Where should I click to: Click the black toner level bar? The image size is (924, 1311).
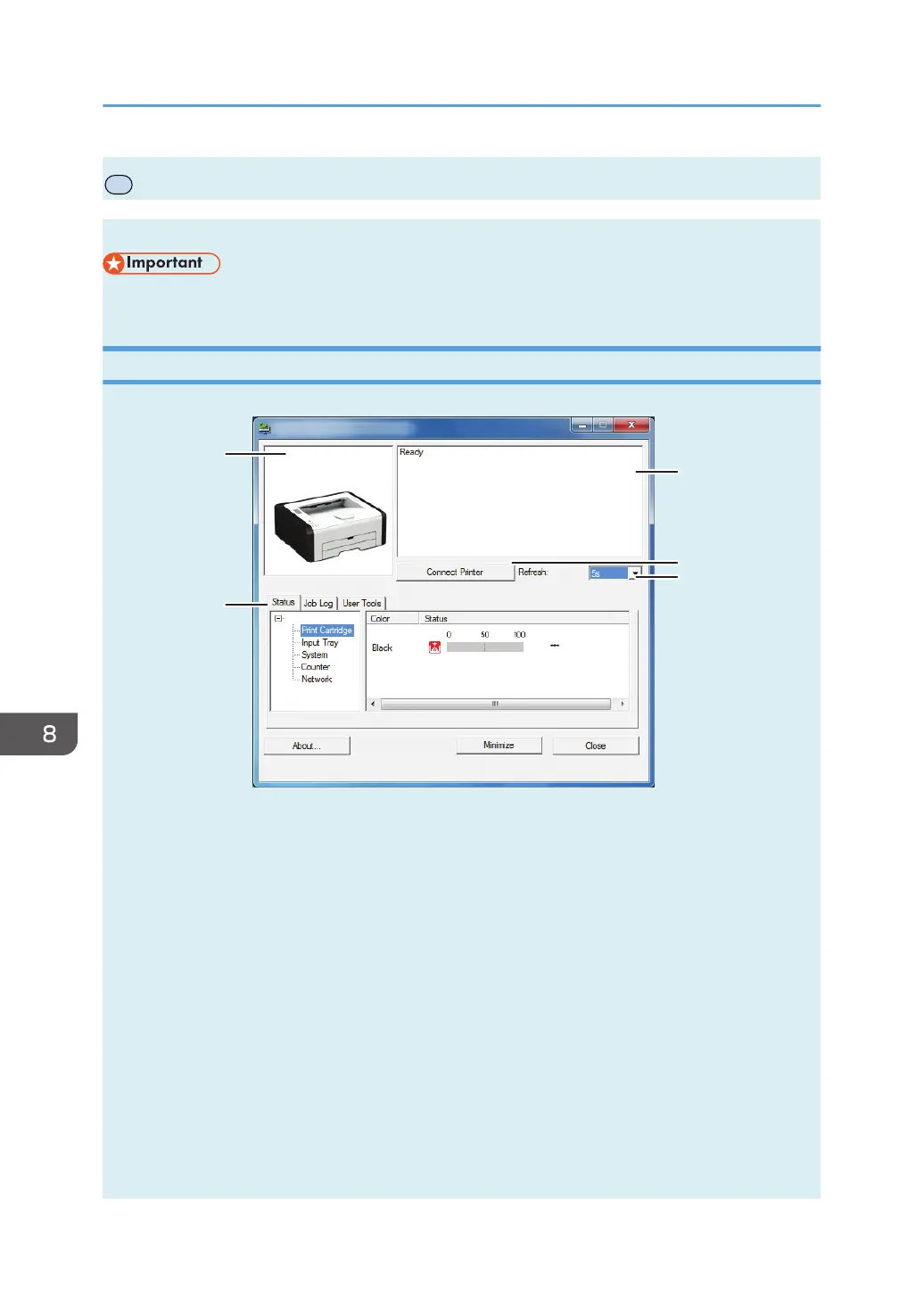[484, 647]
